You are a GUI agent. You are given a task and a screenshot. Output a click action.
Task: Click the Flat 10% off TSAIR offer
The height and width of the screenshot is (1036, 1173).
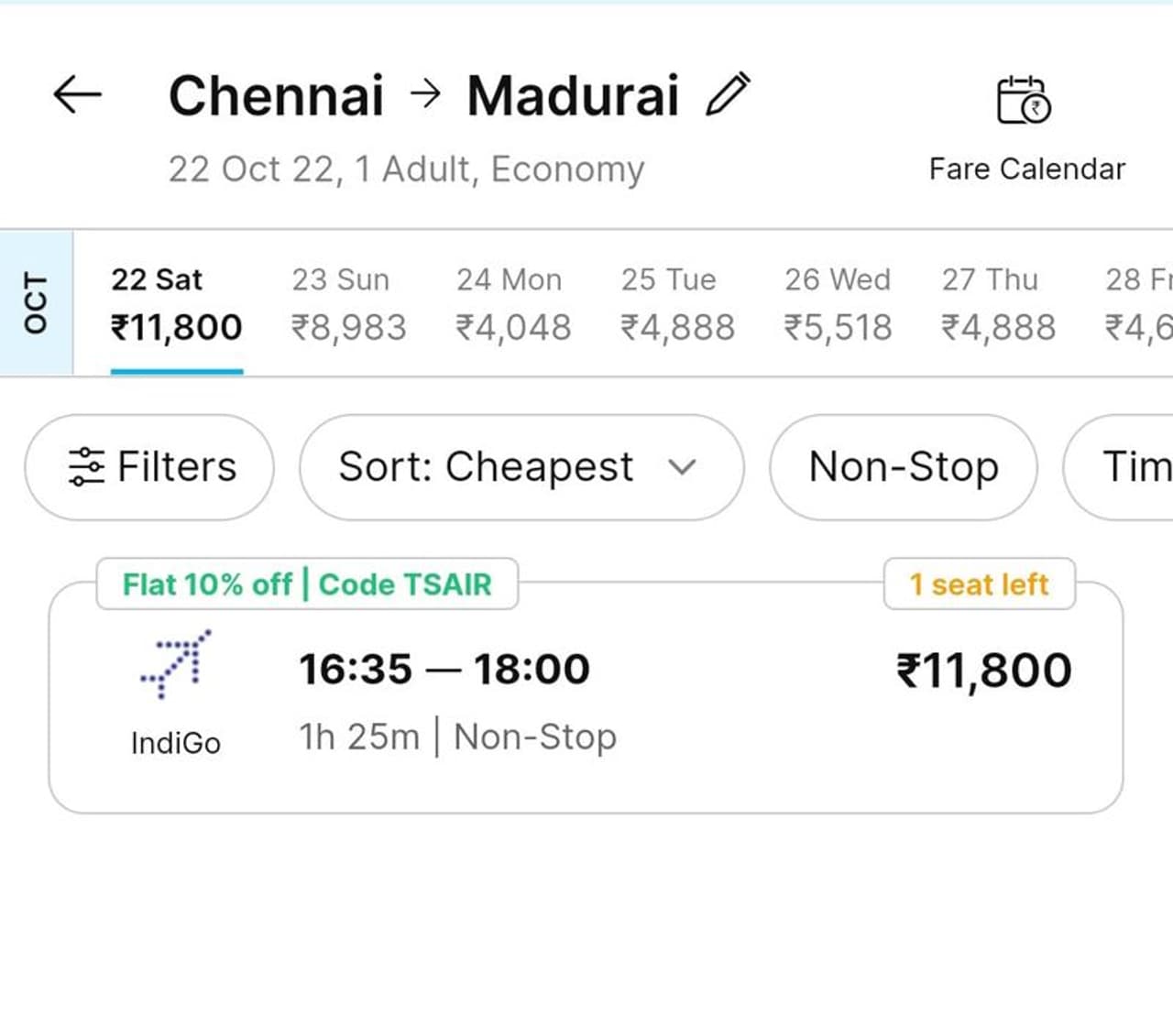pos(307,584)
